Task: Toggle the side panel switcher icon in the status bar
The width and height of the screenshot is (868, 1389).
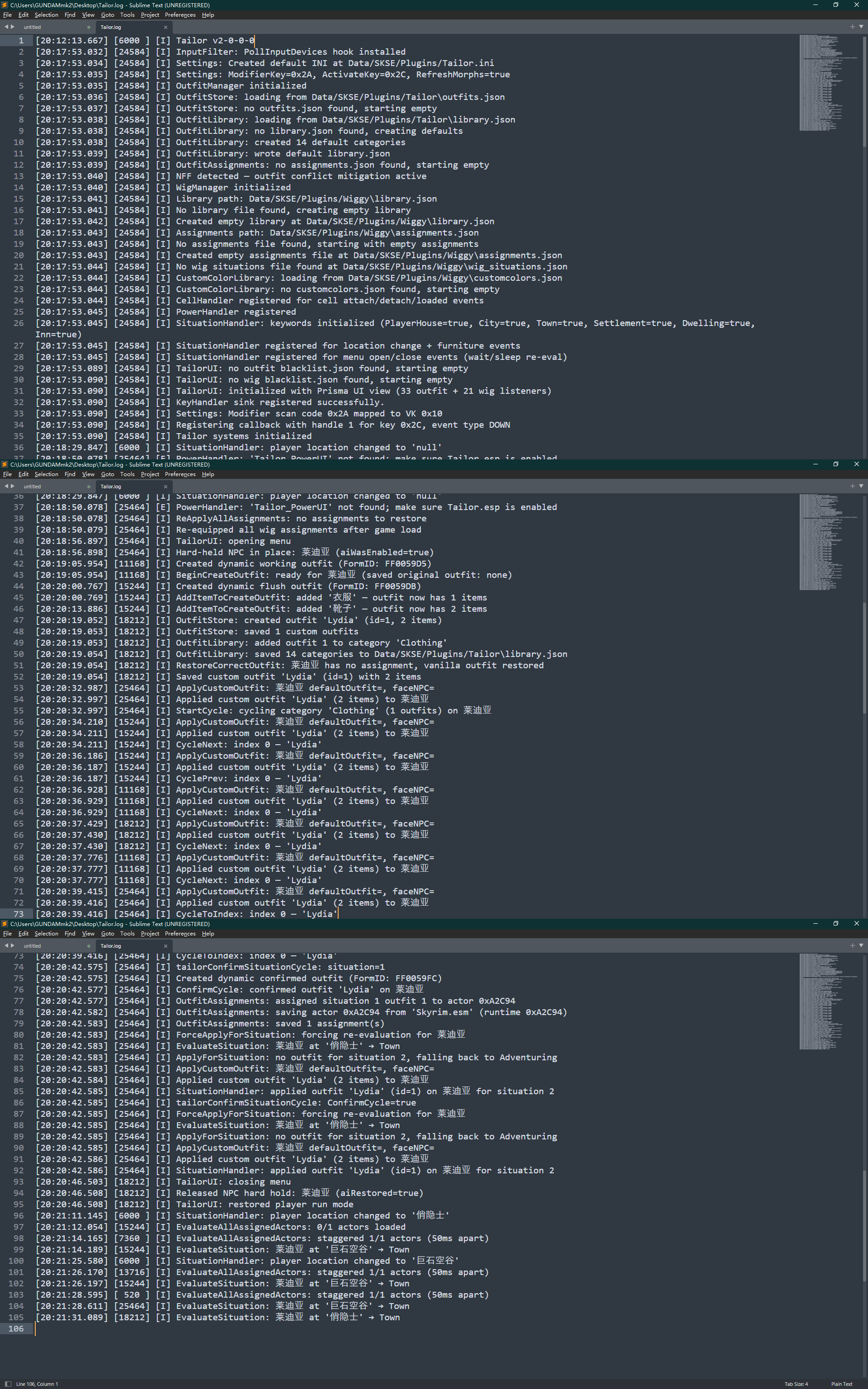Action: pos(8,1384)
